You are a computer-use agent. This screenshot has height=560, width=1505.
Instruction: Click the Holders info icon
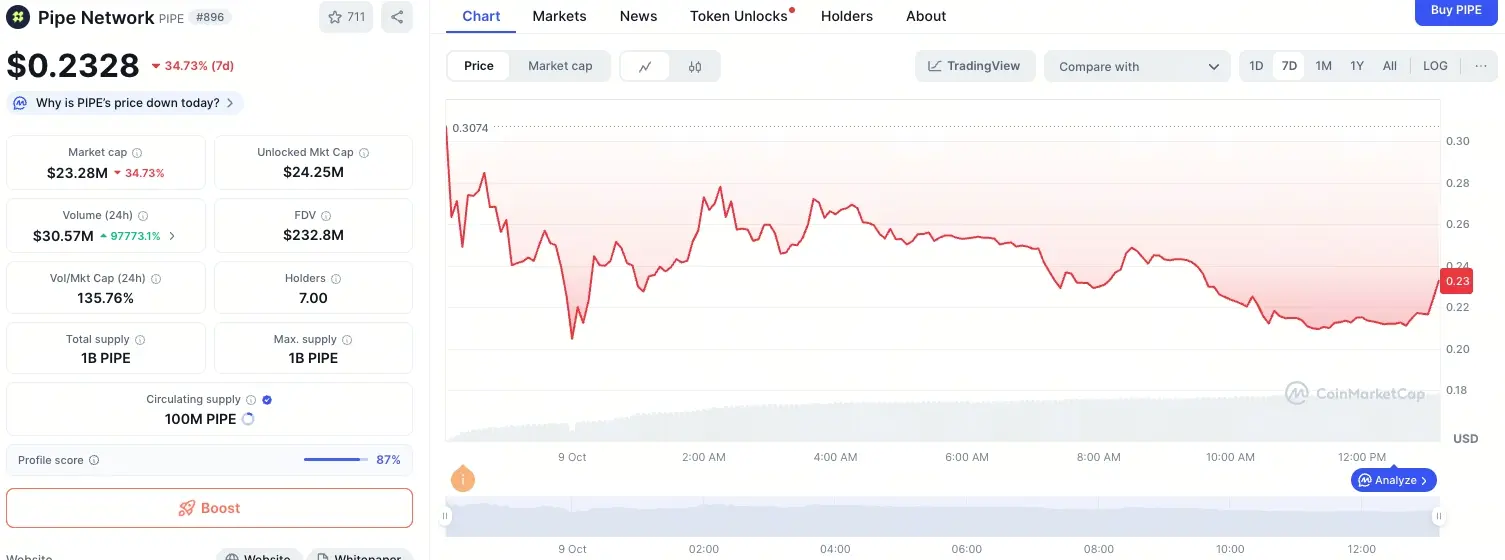336,279
